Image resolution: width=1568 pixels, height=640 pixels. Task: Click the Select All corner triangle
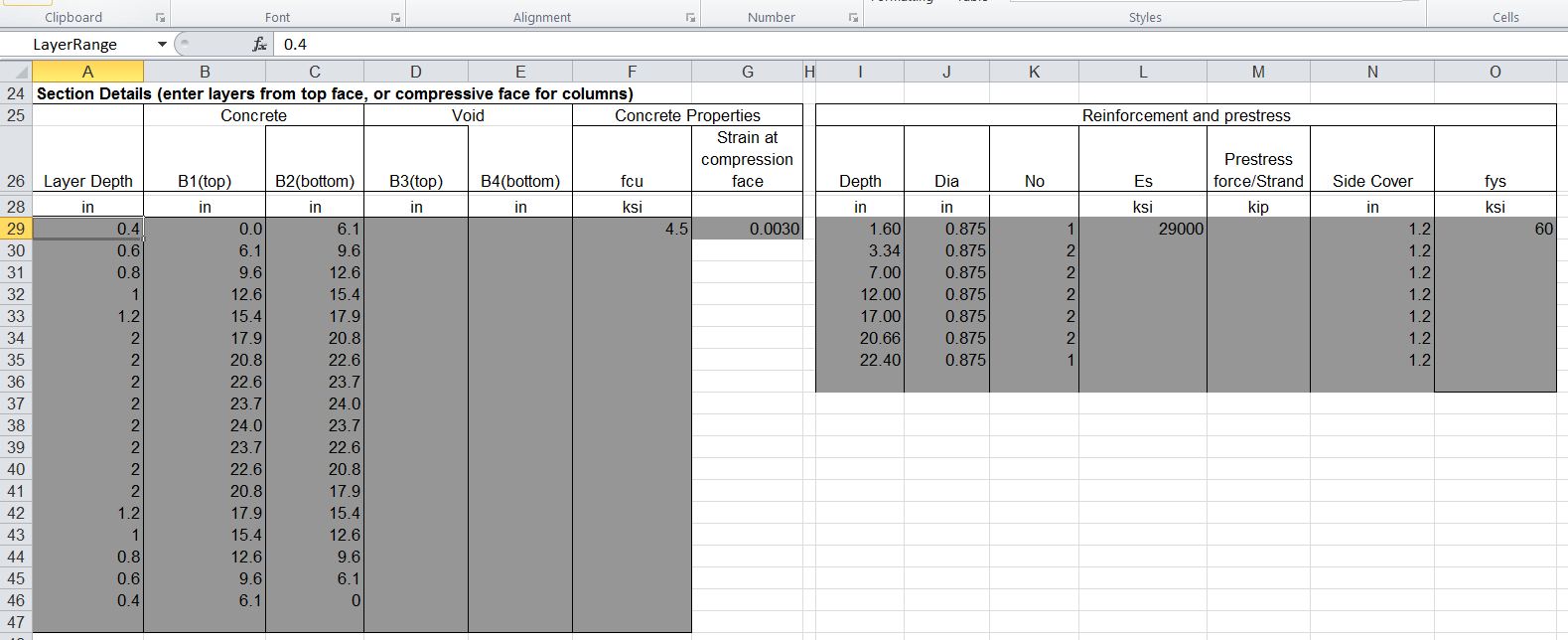pyautogui.click(x=16, y=72)
